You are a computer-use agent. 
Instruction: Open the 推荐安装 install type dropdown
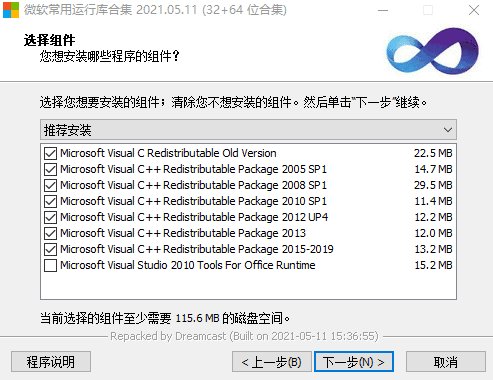pos(248,130)
